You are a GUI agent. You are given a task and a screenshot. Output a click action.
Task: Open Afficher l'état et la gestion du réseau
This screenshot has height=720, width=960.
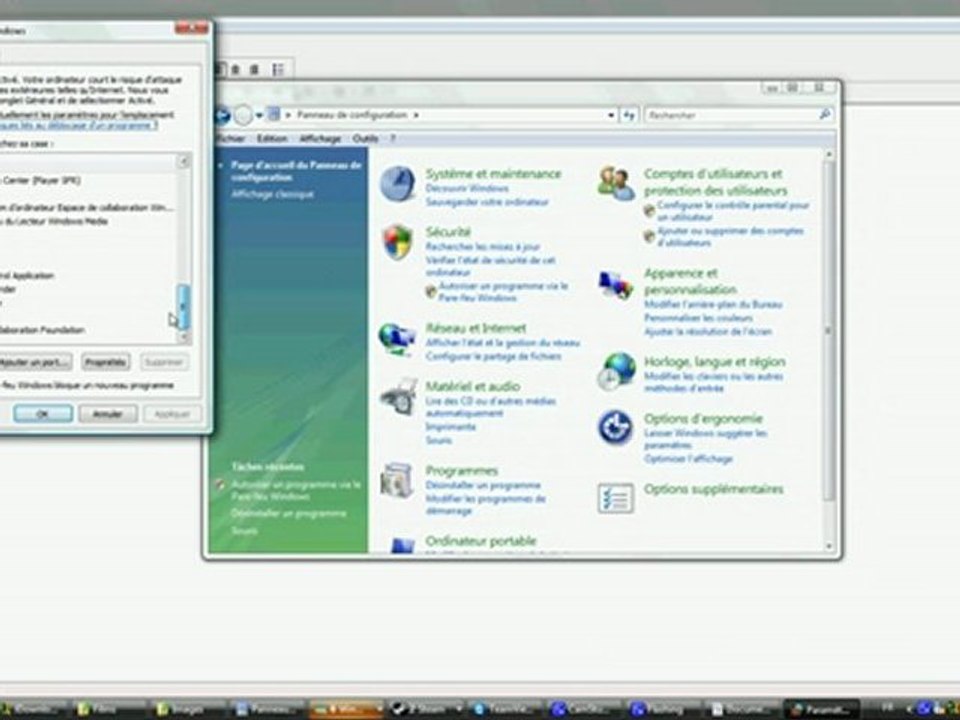[503, 343]
